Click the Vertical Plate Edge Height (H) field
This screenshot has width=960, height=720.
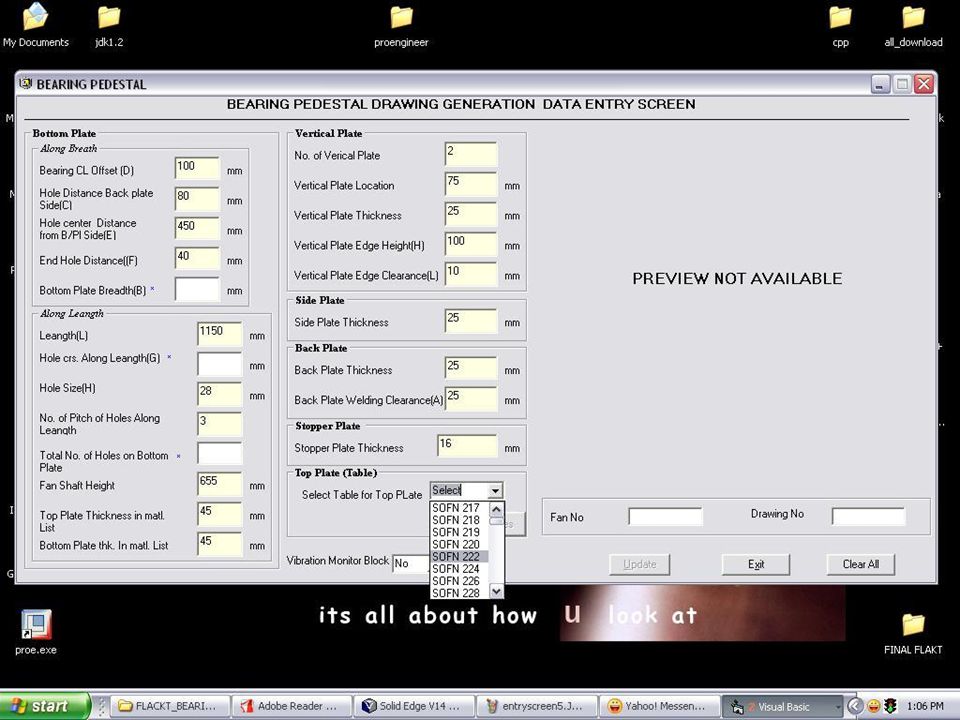pyautogui.click(x=471, y=244)
